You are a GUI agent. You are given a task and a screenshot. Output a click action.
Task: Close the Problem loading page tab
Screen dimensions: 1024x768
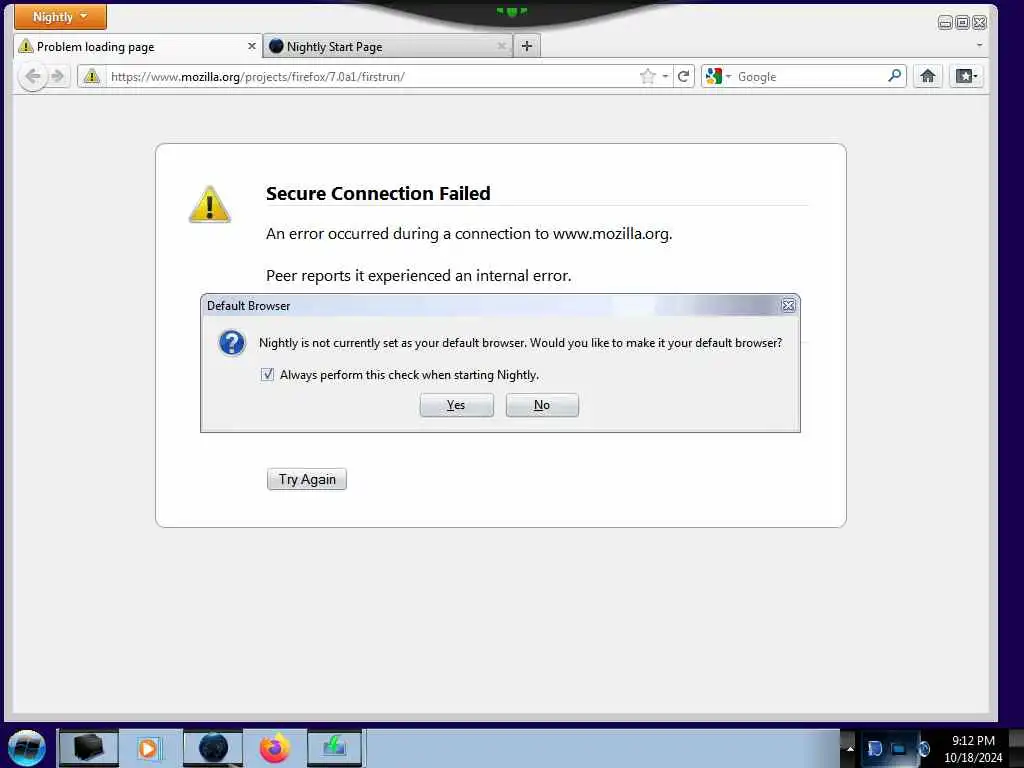click(x=251, y=46)
